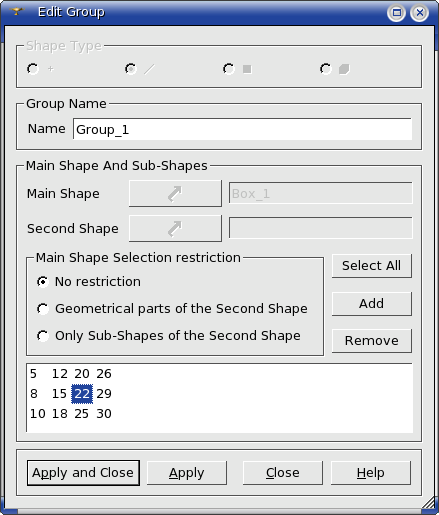The width and height of the screenshot is (439, 515).
Task: Select the face shape type radio button
Action: [229, 69]
